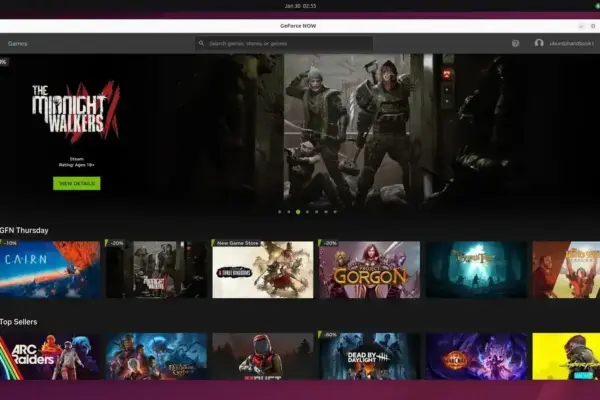
Task: Maximize the GeForce NOW window
Action: click(593, 26)
